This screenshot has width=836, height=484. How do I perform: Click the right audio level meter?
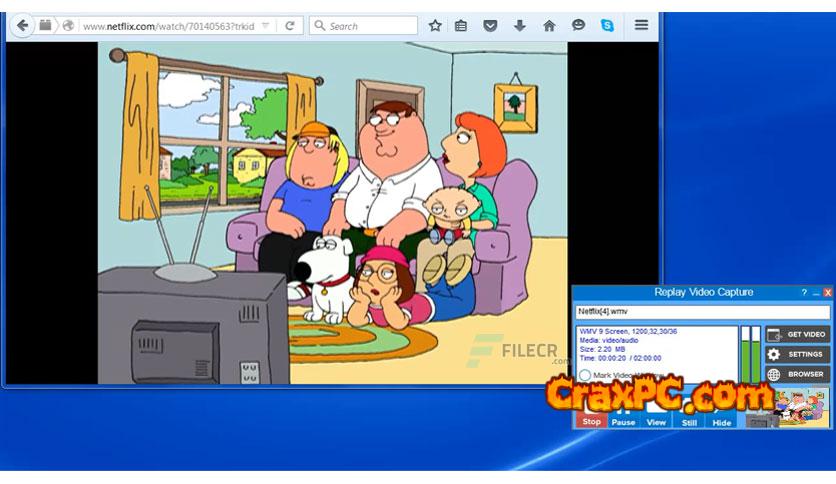click(756, 354)
